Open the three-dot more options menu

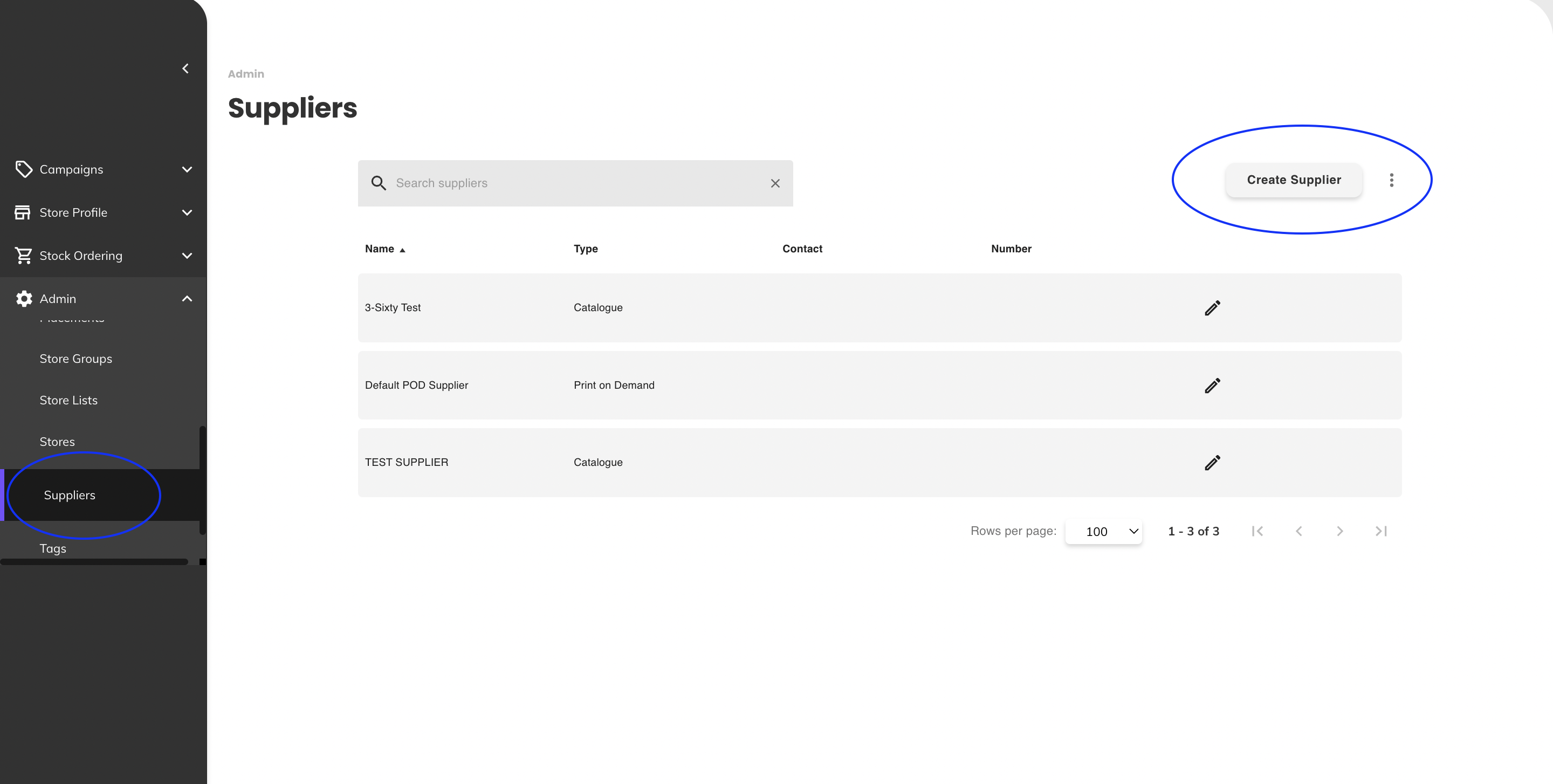click(x=1391, y=180)
